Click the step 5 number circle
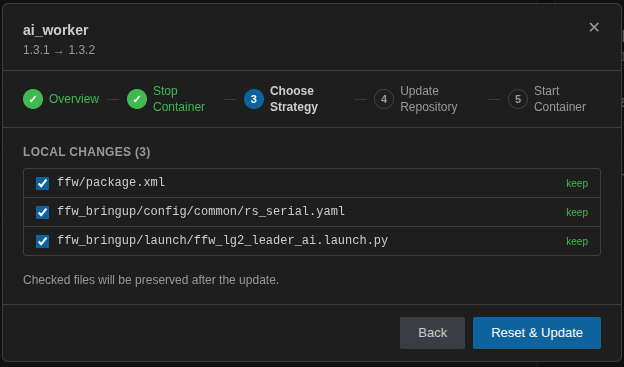Image resolution: width=624 pixels, height=367 pixels. coord(518,99)
